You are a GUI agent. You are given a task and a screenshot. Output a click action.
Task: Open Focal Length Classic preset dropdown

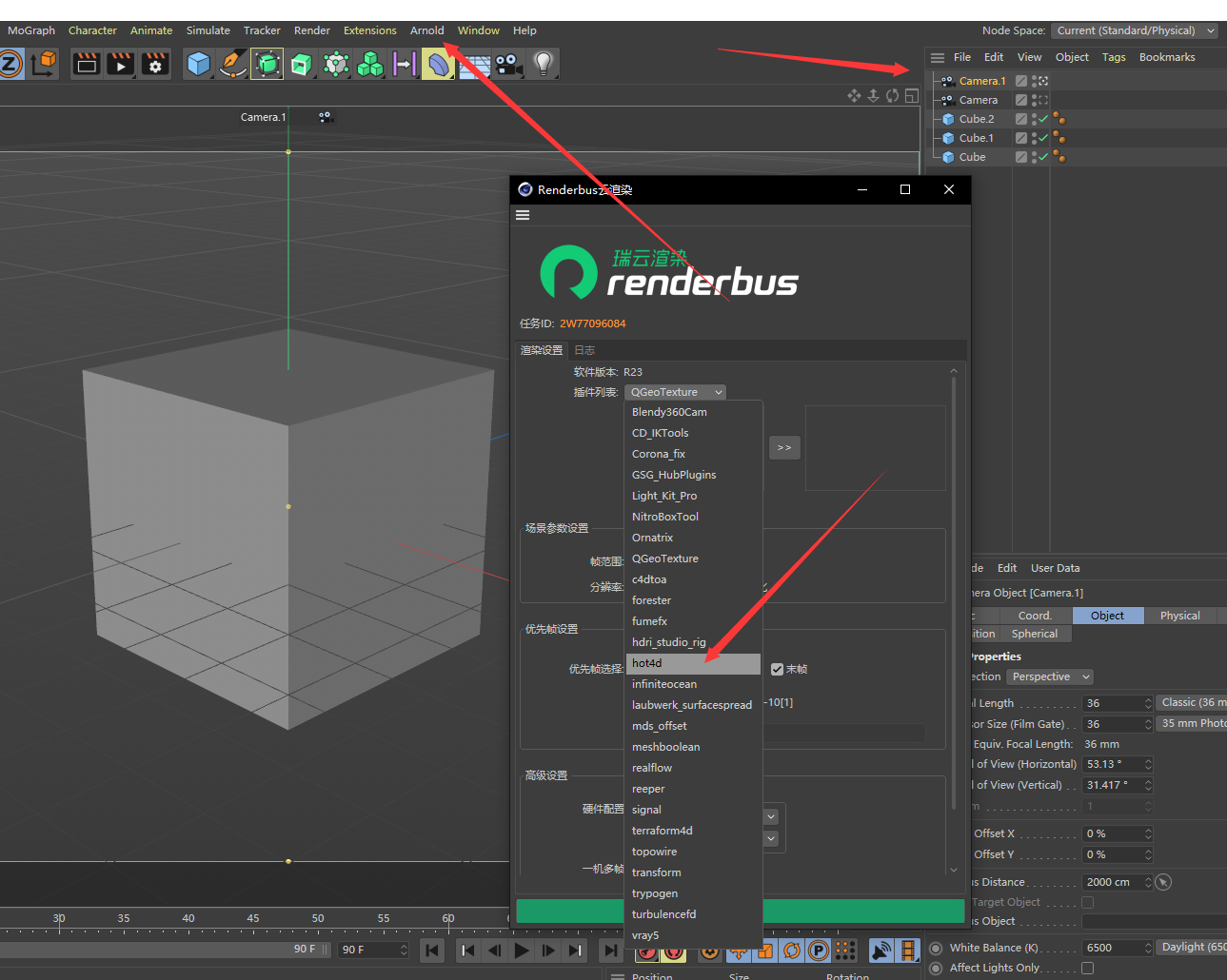point(1192,702)
